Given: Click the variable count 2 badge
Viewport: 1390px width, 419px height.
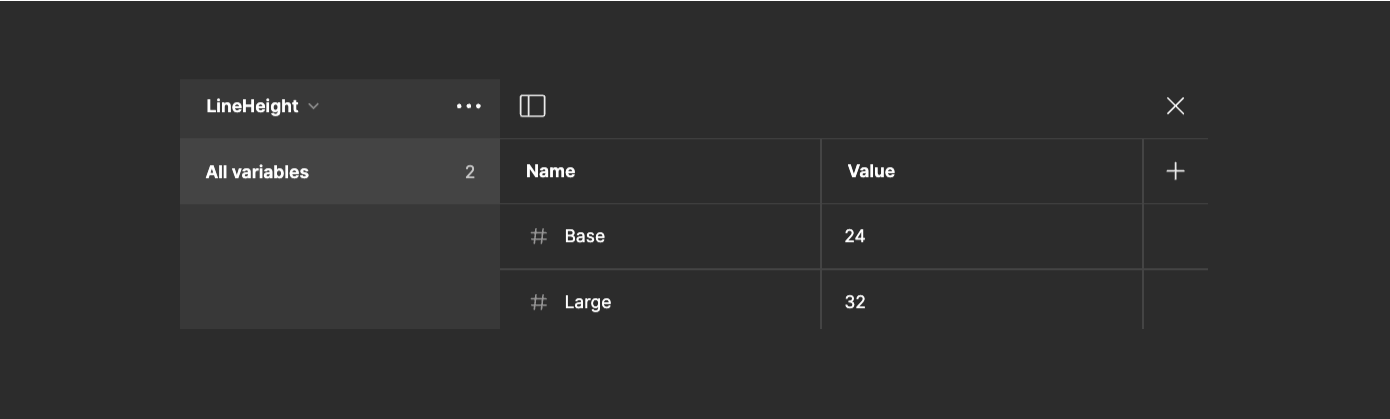Looking at the screenshot, I should pos(470,172).
